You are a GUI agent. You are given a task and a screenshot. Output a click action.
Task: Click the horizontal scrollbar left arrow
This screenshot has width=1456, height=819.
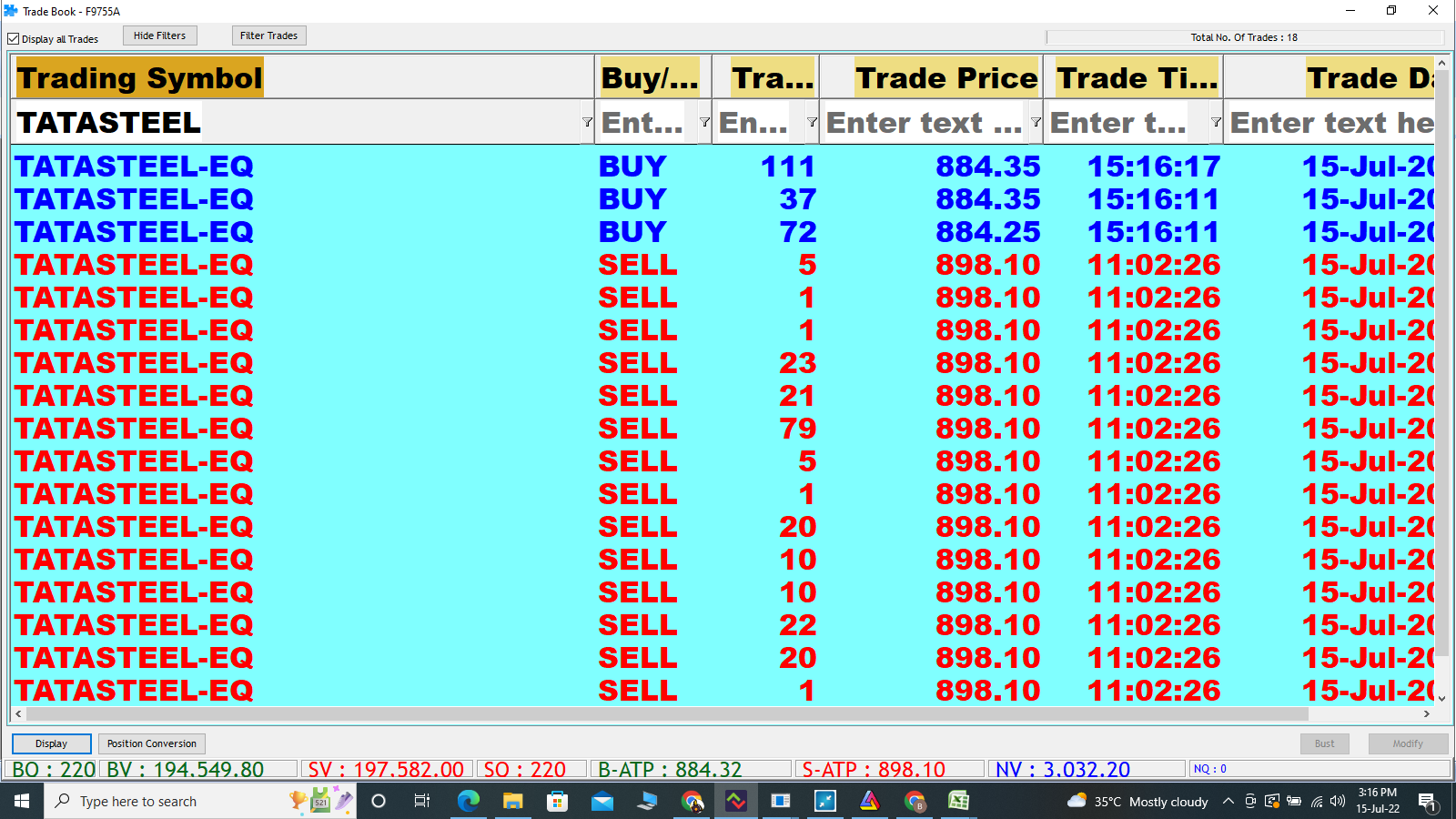[19, 714]
